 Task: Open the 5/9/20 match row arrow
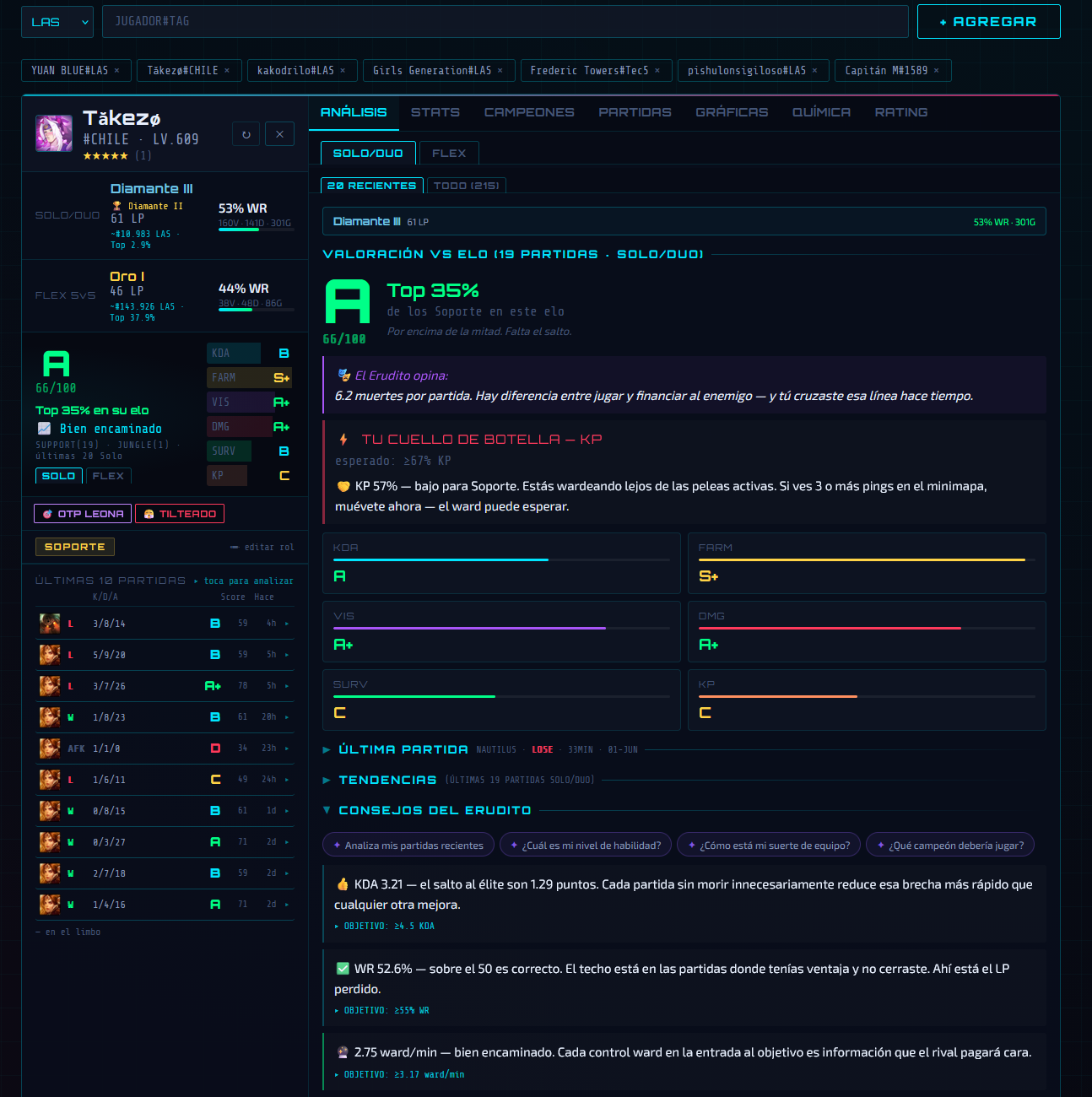(287, 655)
